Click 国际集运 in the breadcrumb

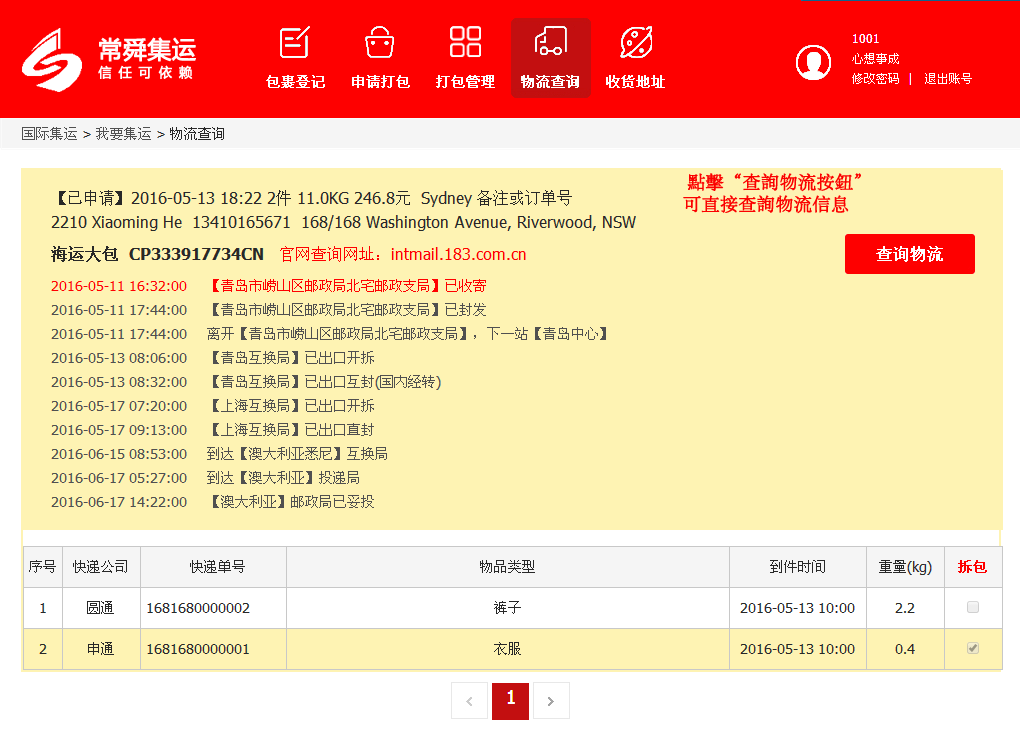[x=49, y=134]
